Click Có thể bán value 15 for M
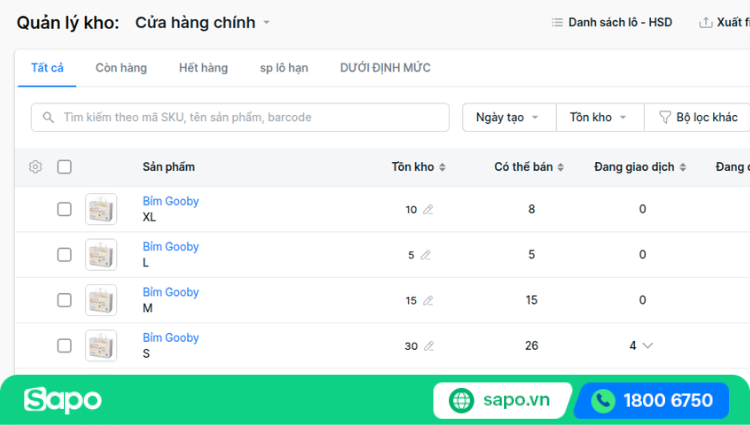 point(531,300)
